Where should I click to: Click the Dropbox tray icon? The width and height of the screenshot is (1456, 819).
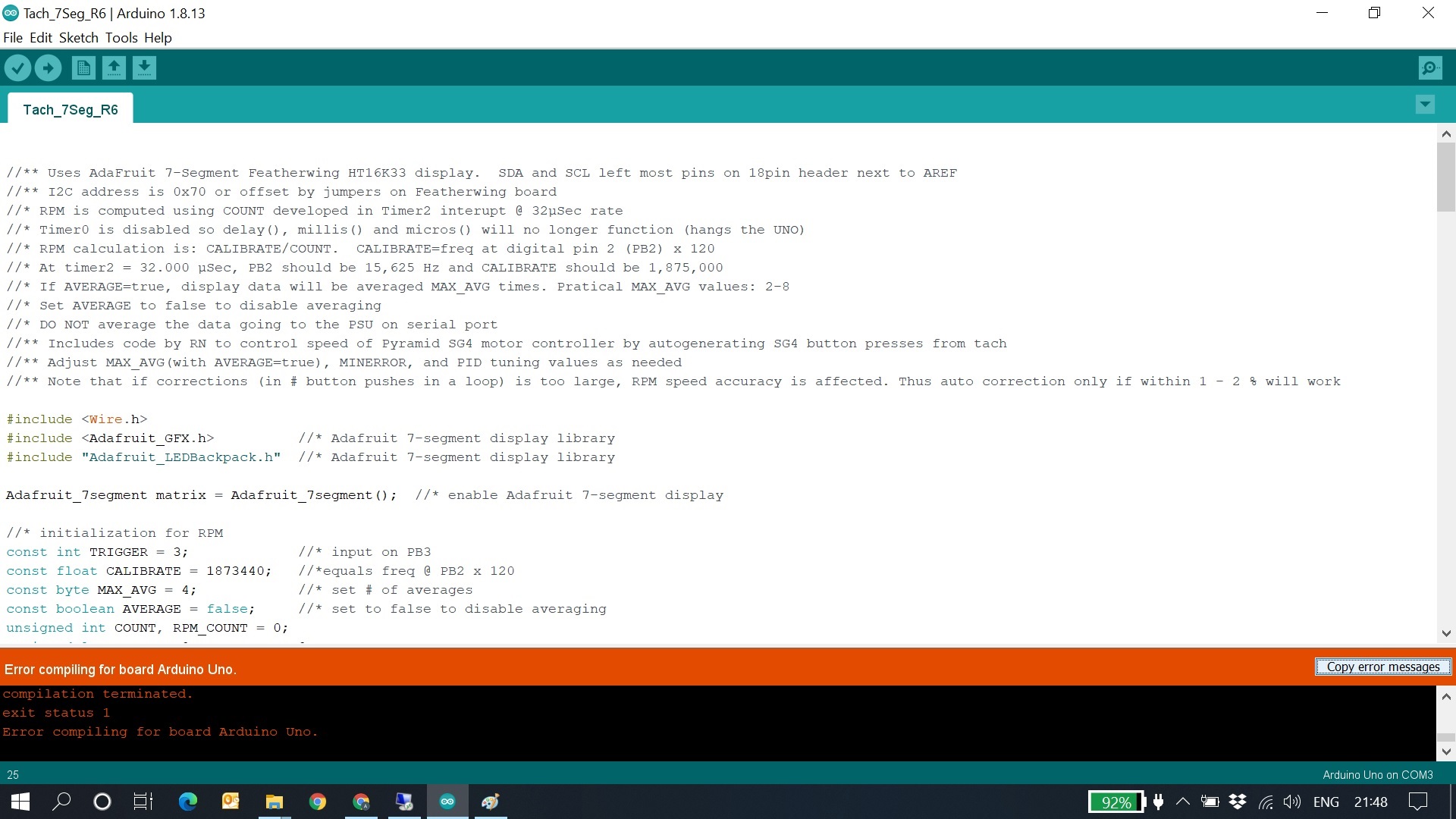pos(1238,802)
